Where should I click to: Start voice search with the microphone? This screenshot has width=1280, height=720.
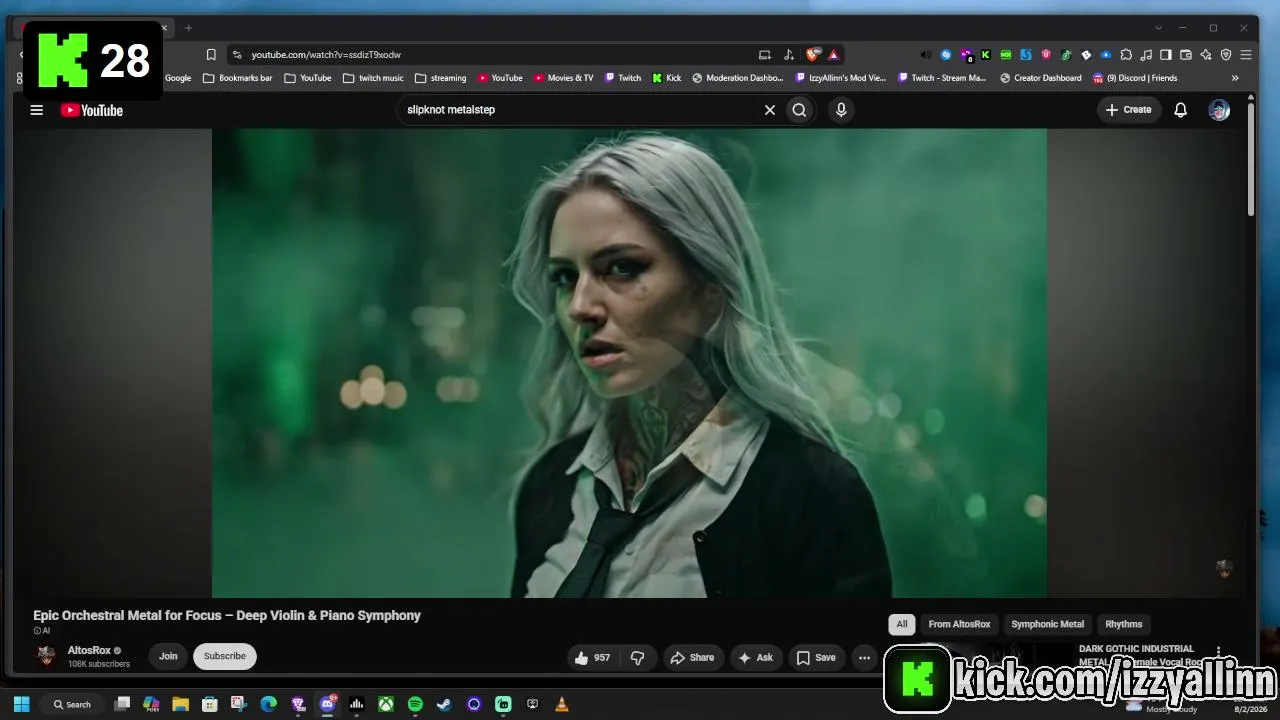coord(841,110)
